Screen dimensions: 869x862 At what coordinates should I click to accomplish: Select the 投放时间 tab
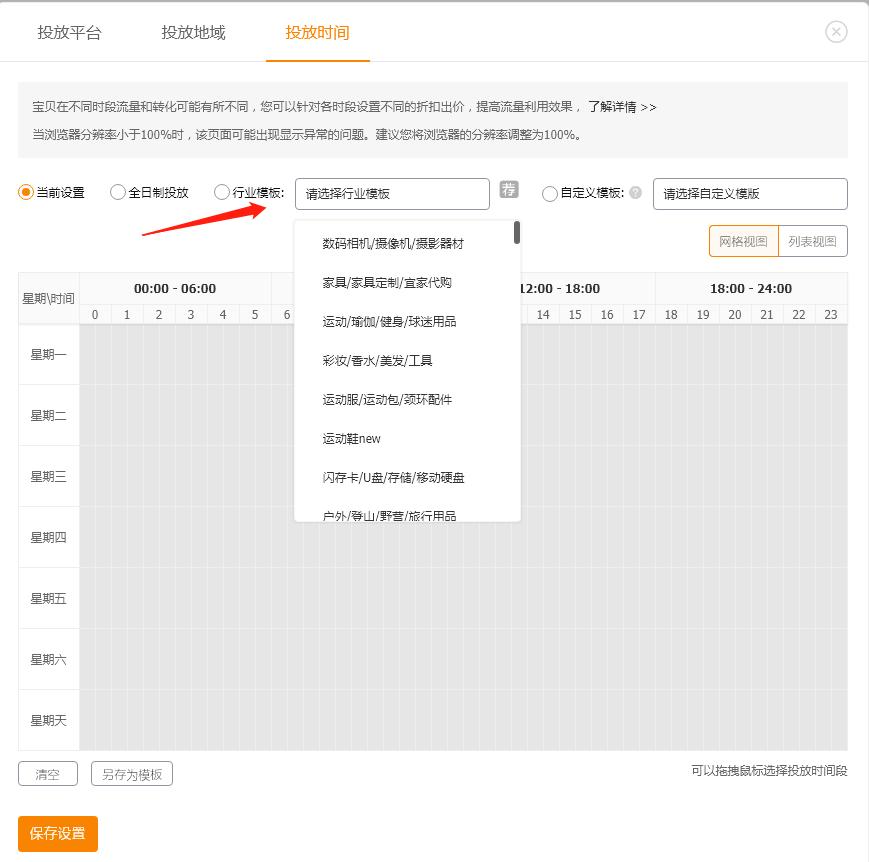(x=318, y=32)
